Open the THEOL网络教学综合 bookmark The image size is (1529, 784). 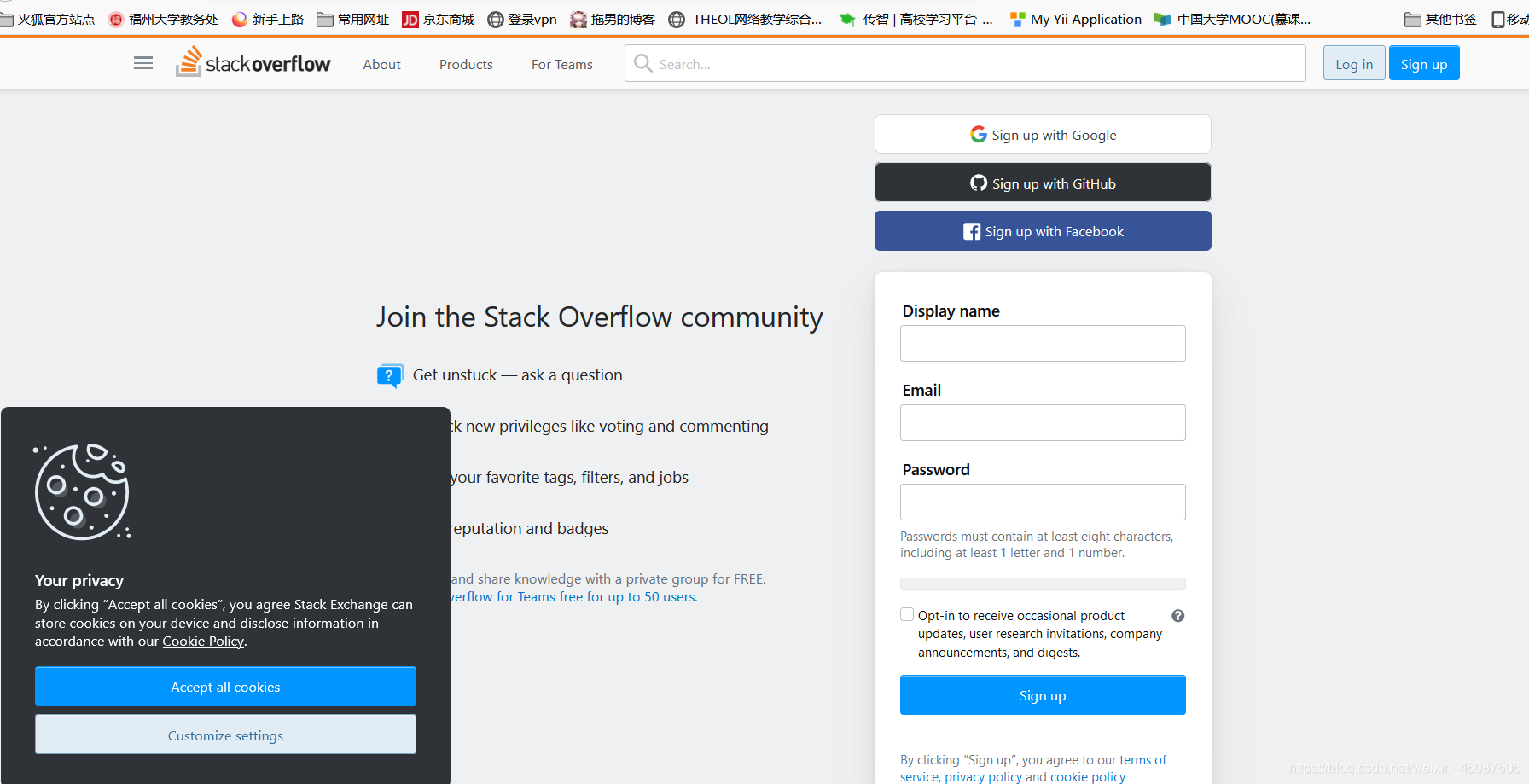(x=745, y=19)
